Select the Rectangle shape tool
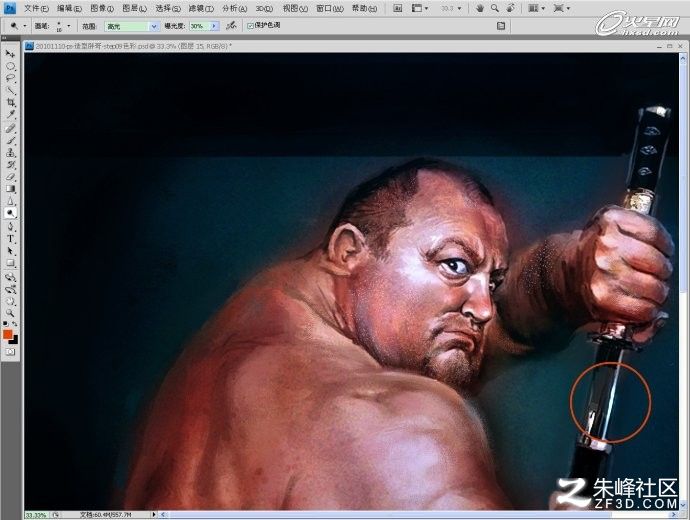Screen dimensions: 690x520 point(11,263)
